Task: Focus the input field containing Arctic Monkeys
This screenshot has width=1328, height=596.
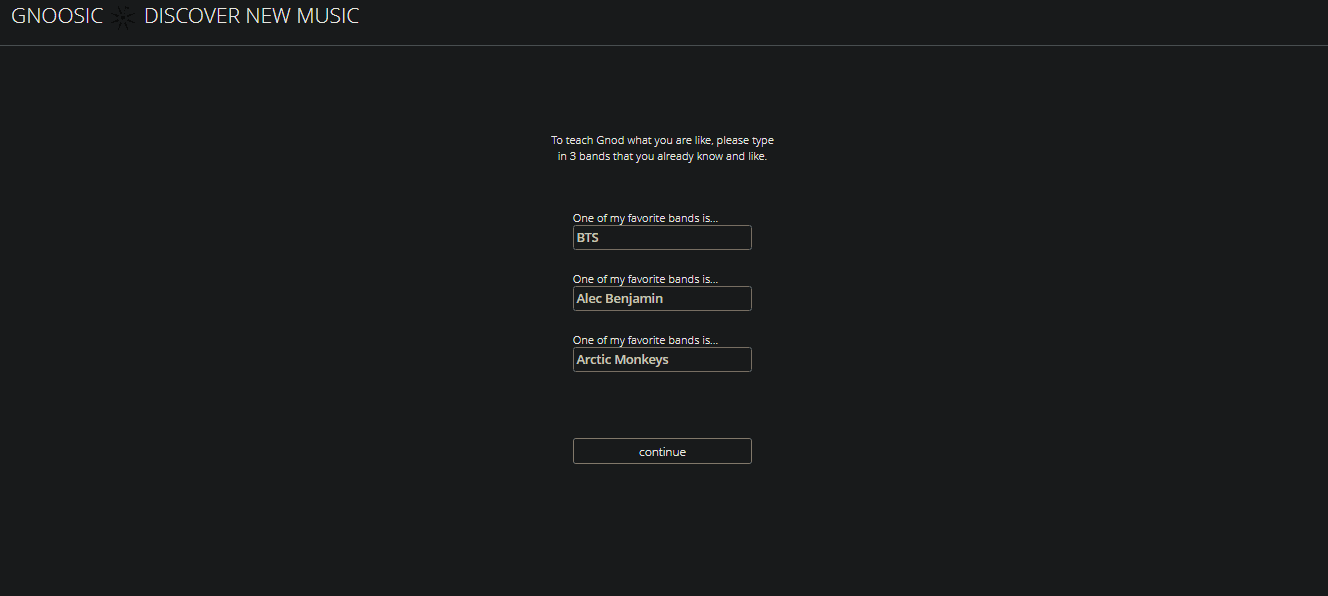Action: [662, 360]
